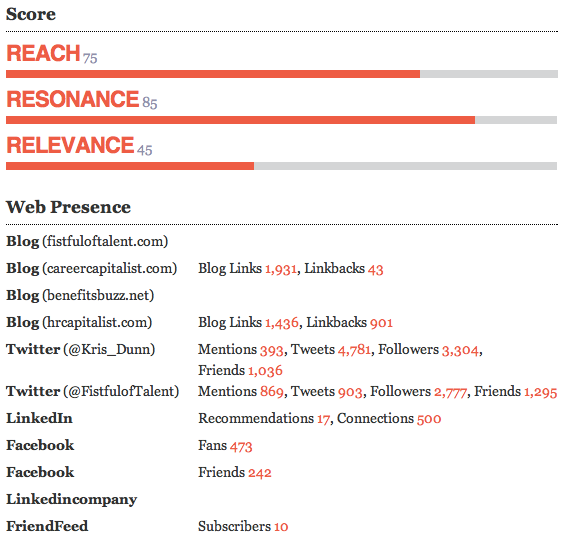Open the hrcapitalist.com blog entry
565x544 pixels.
click(79, 322)
